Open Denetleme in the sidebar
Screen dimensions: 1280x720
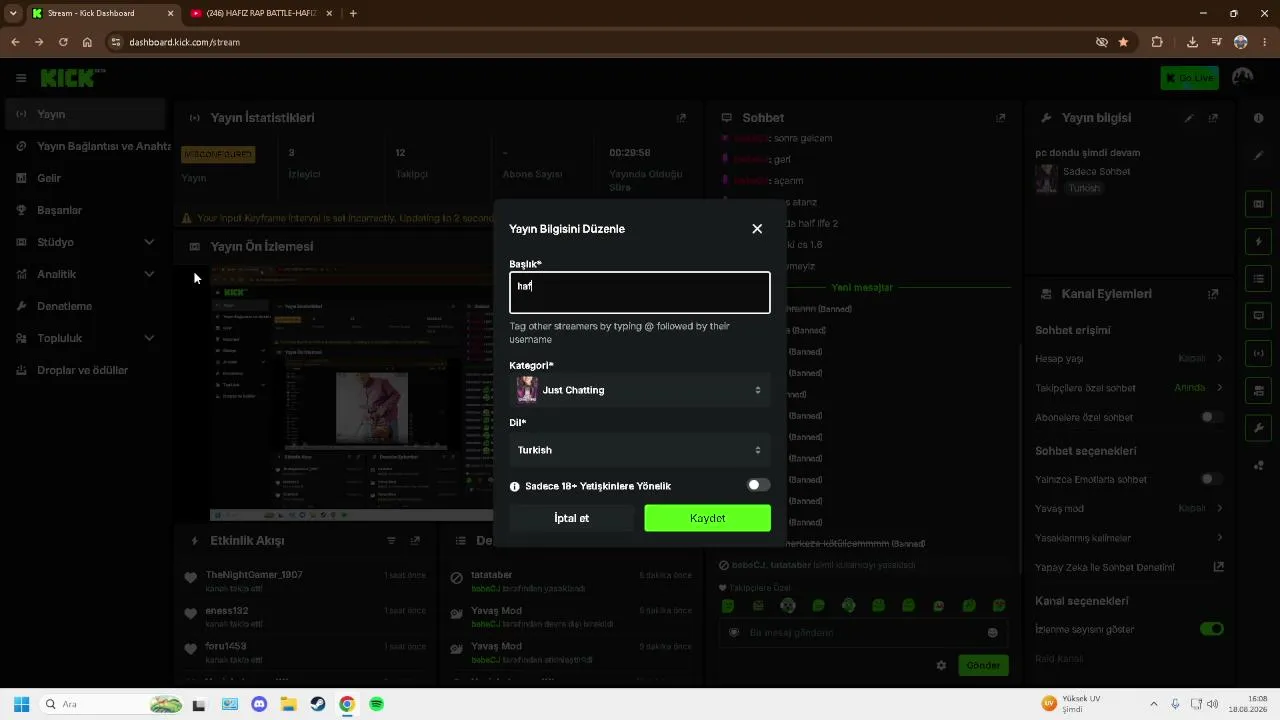pos(86,306)
